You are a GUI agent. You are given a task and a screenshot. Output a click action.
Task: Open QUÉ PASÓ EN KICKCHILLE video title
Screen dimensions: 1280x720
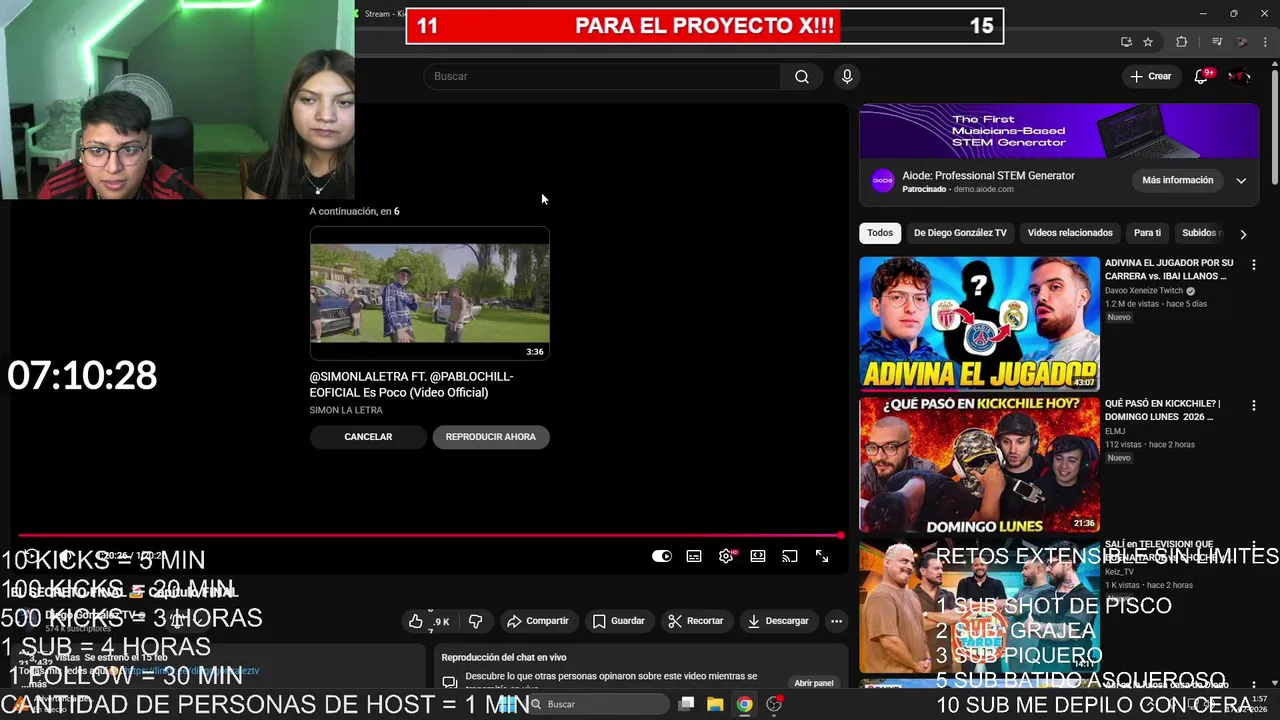[x=1163, y=411]
